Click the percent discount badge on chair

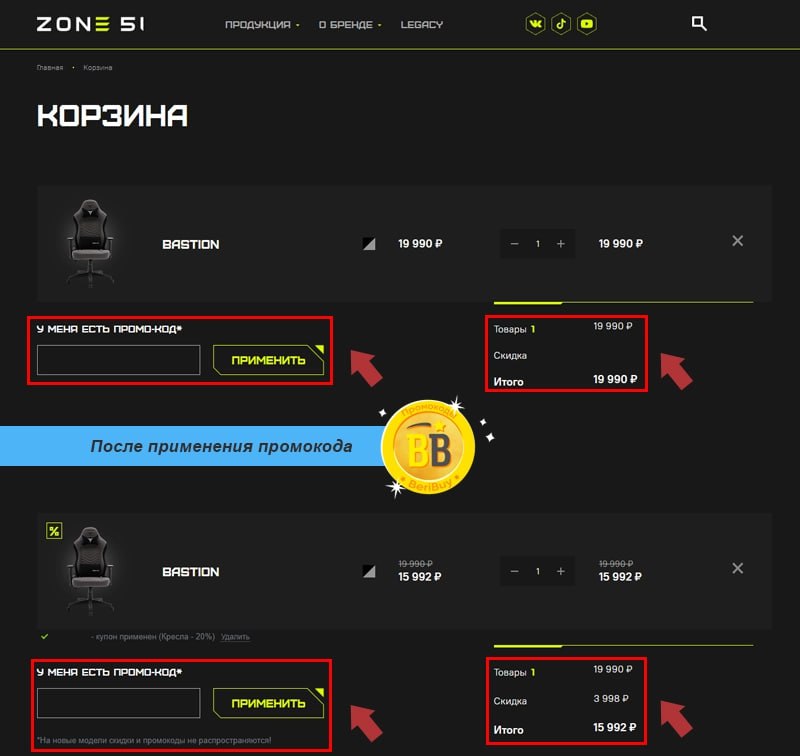[54, 531]
